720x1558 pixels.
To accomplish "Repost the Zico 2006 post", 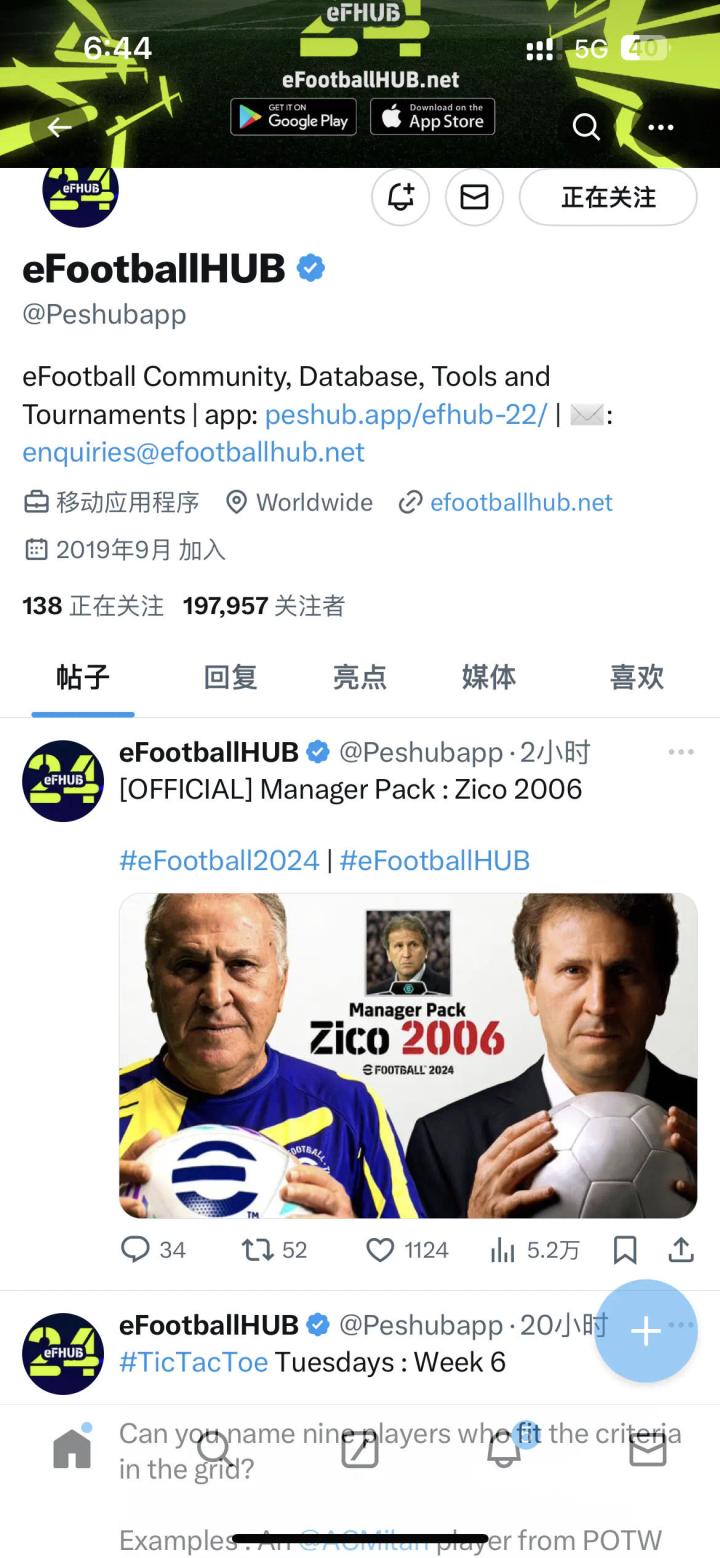I will [275, 1249].
